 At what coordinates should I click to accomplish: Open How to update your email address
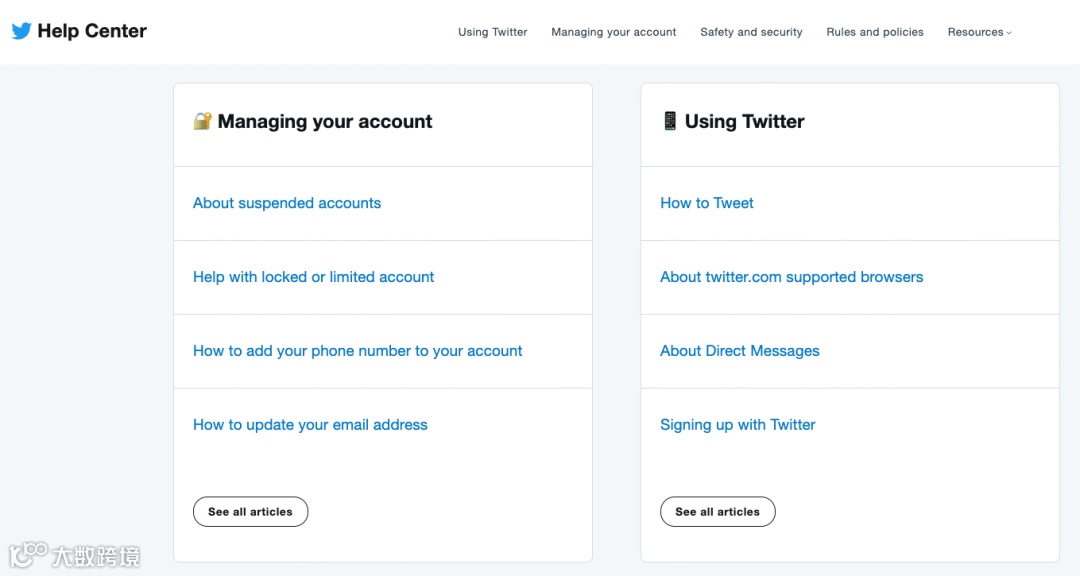click(310, 425)
